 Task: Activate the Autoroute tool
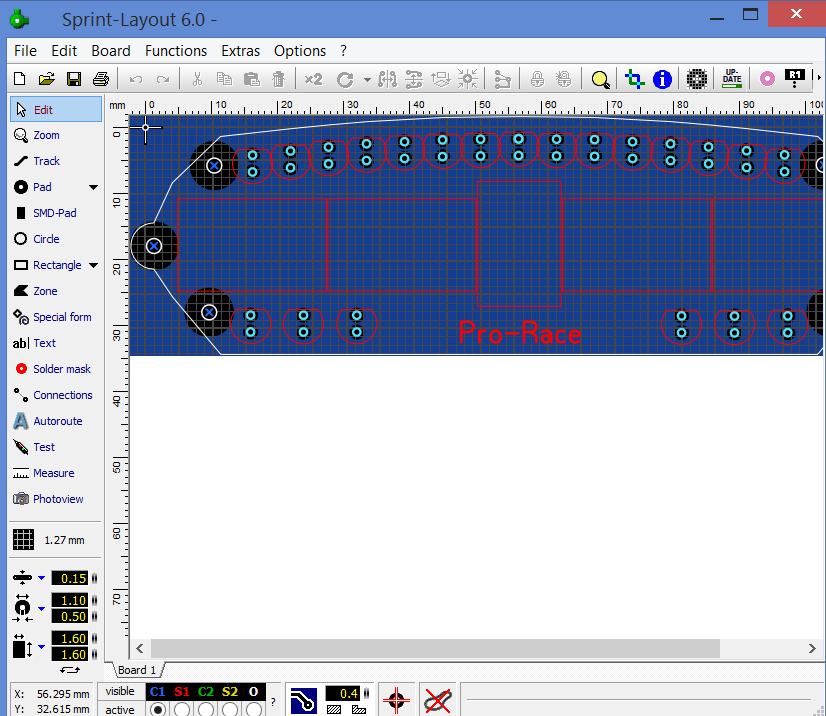point(57,421)
